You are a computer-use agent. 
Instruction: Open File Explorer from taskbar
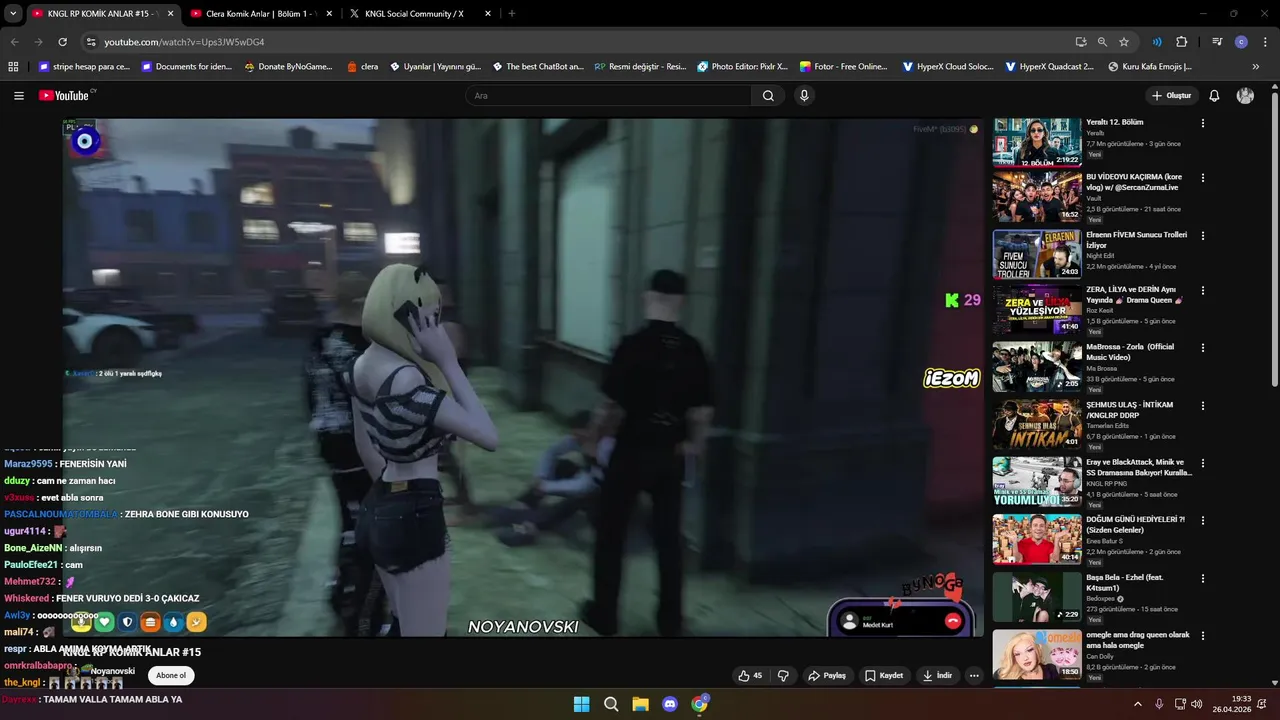[640, 704]
